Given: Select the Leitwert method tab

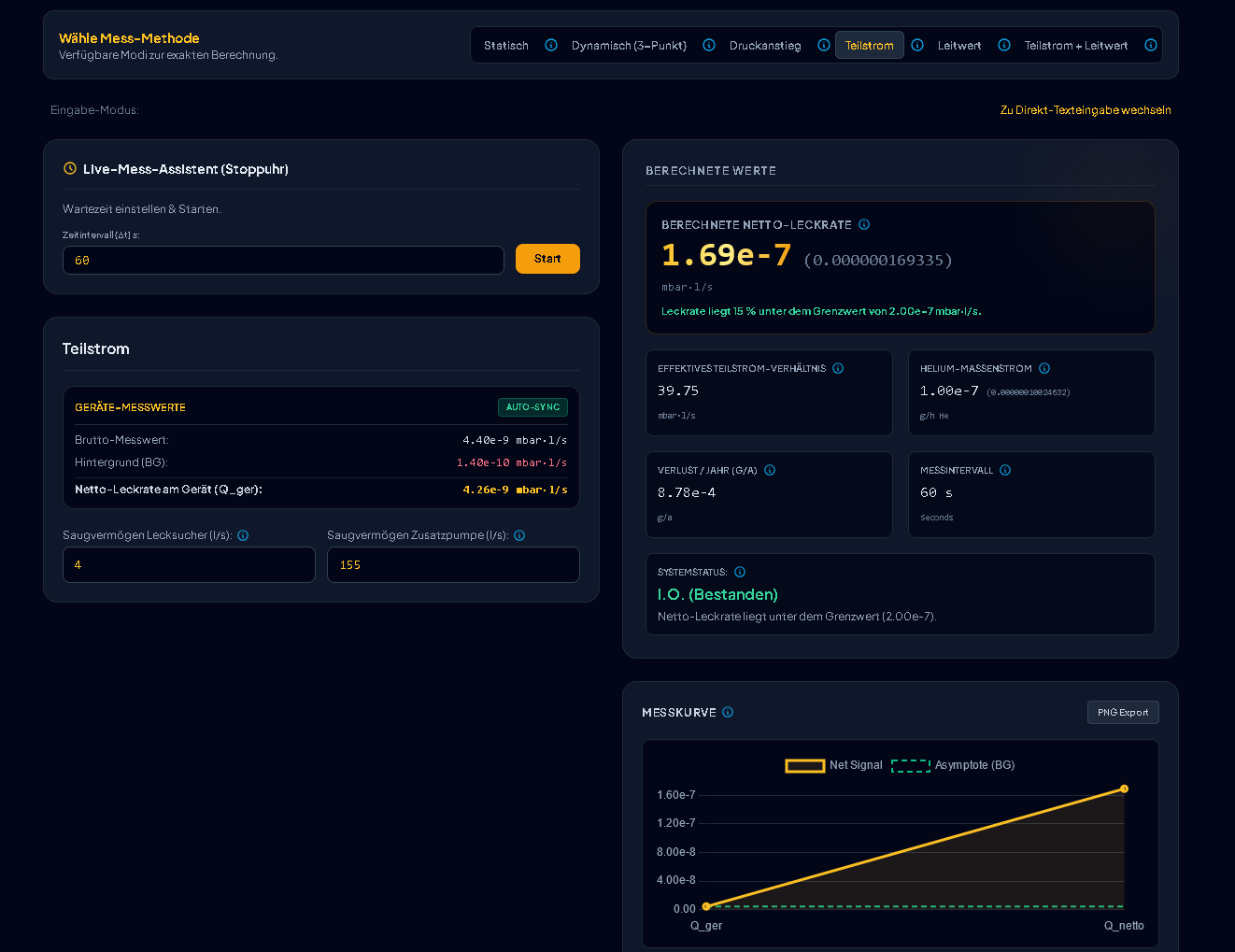Looking at the screenshot, I should coord(959,45).
